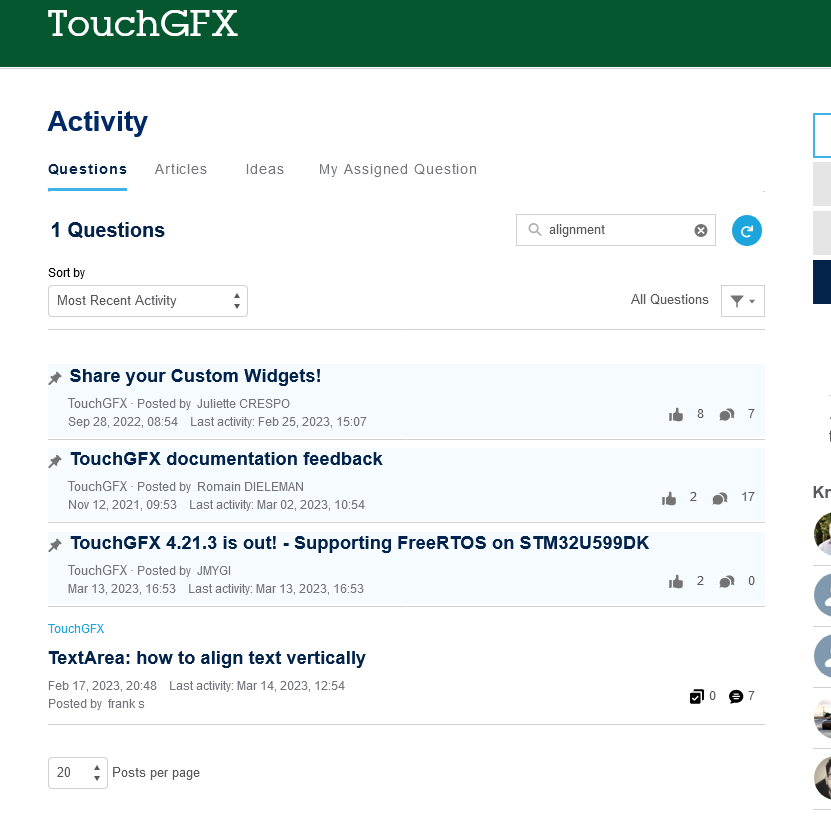Image resolution: width=831 pixels, height=822 pixels.
Task: Click the Activity page heading
Action: (x=98, y=121)
